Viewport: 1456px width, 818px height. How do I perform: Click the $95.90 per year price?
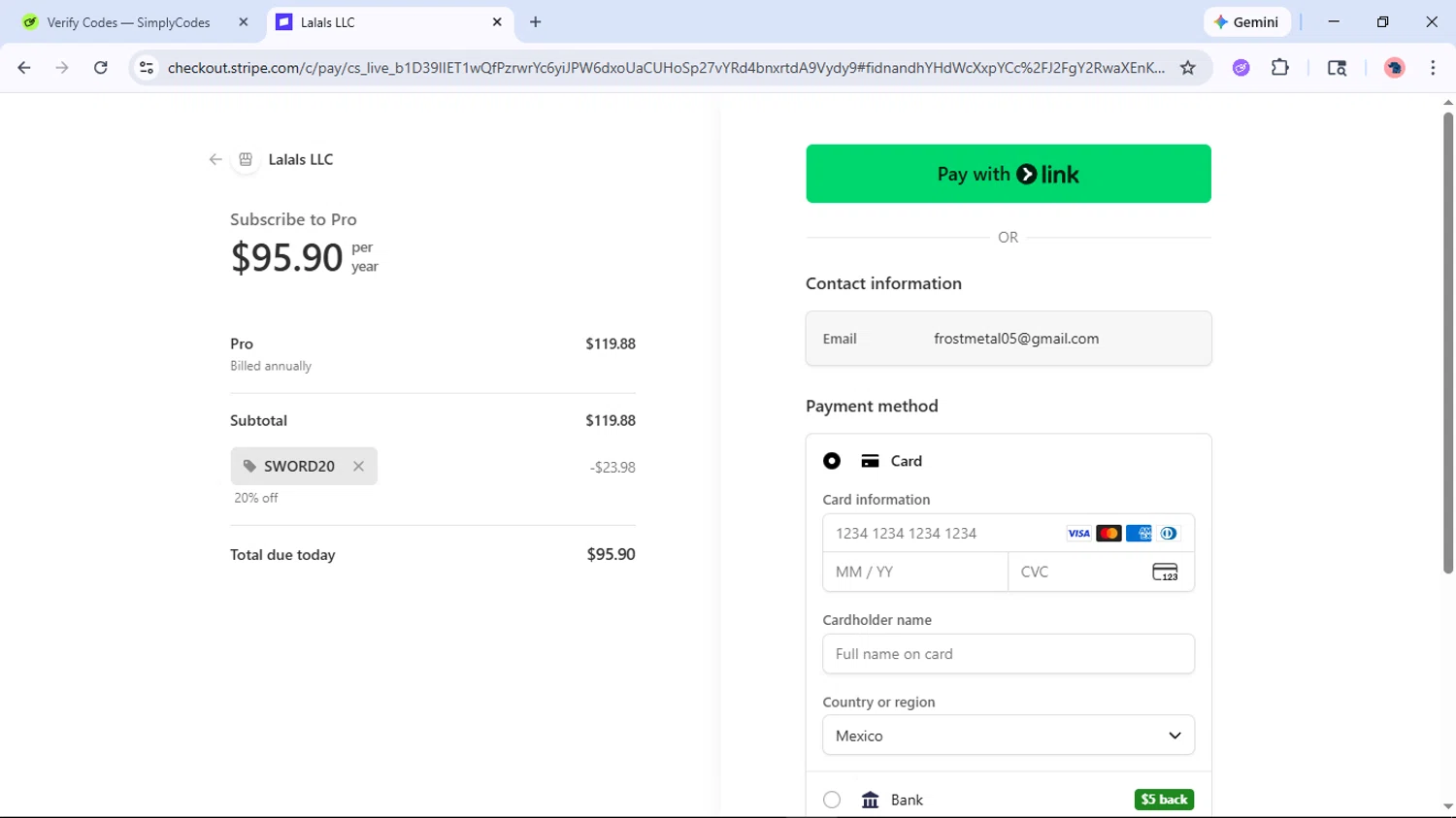[304, 257]
